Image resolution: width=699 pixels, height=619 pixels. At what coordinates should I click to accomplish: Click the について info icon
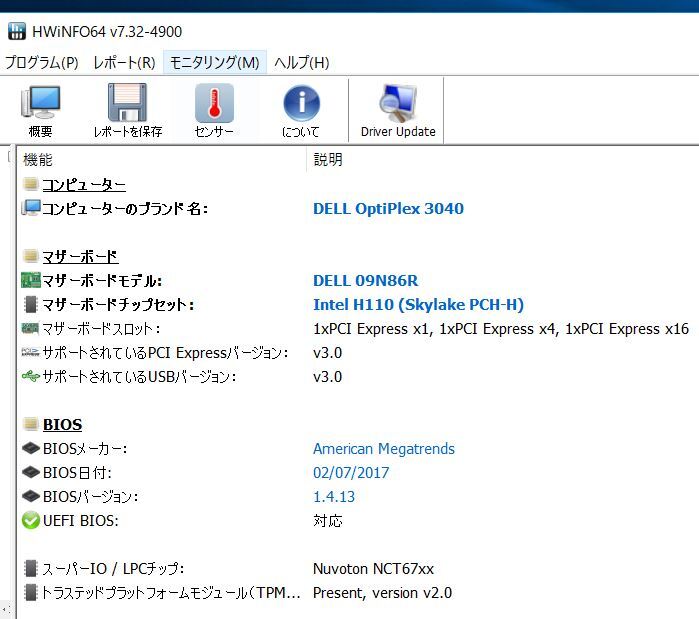pos(301,103)
